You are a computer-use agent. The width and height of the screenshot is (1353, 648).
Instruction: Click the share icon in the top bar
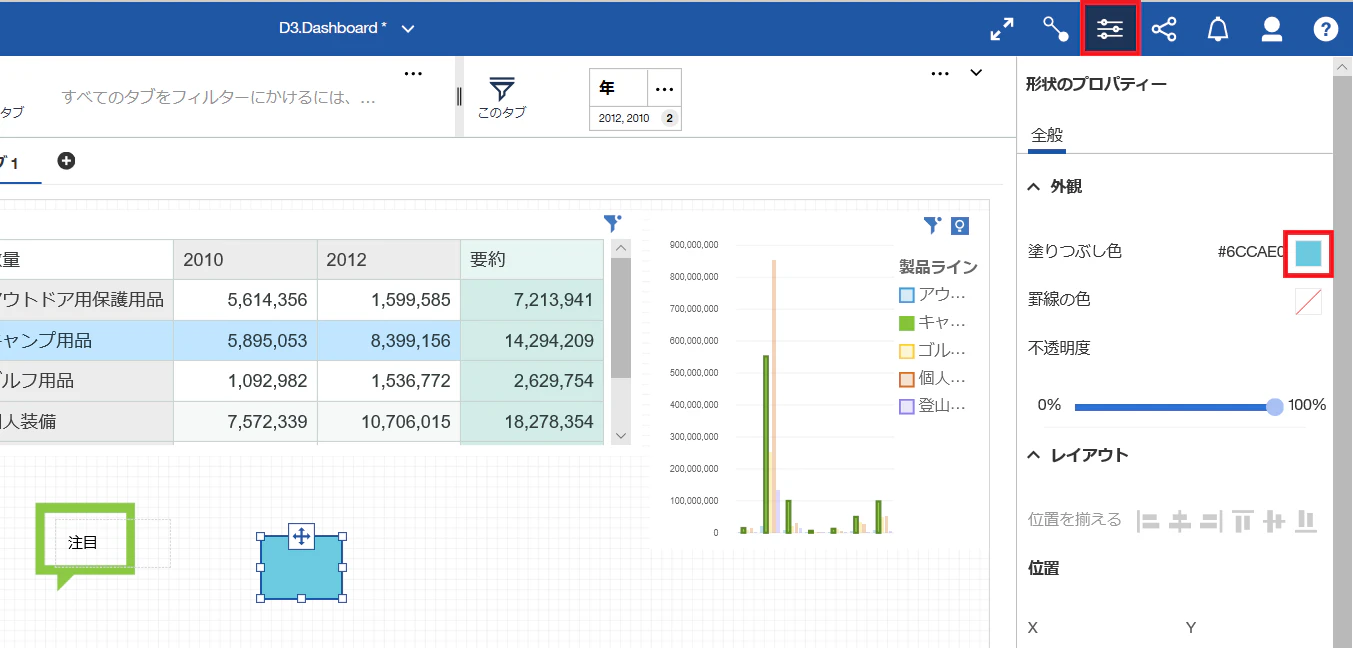(1164, 29)
